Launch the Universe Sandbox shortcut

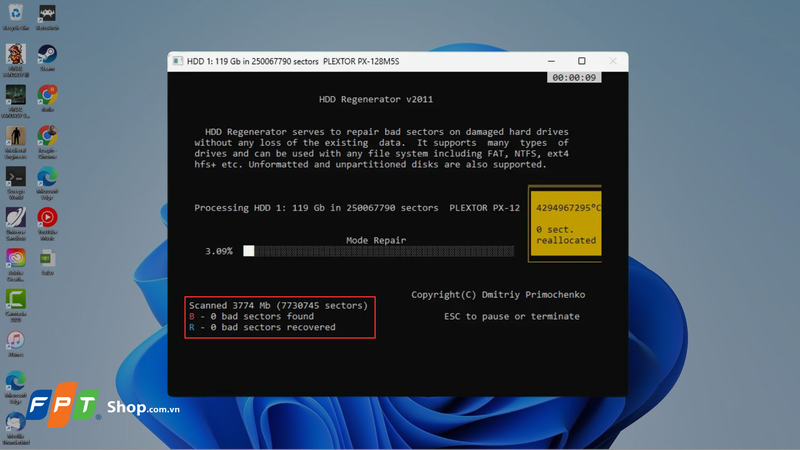[16, 223]
